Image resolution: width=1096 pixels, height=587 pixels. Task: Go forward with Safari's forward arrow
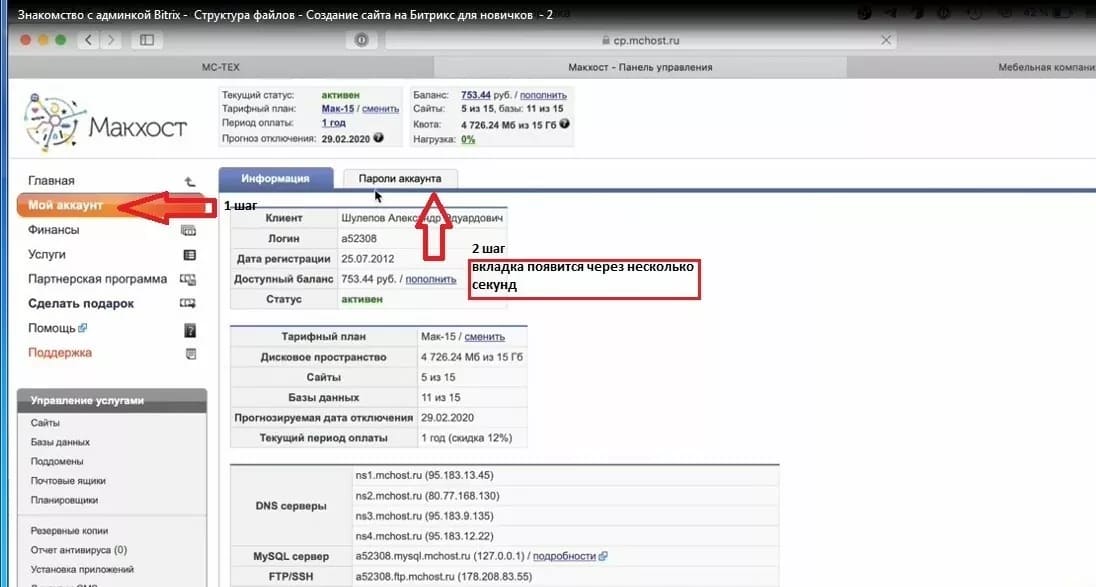(110, 40)
